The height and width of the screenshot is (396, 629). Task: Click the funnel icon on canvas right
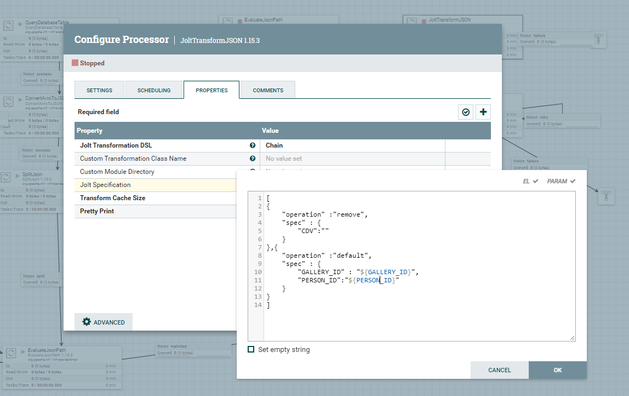click(606, 197)
